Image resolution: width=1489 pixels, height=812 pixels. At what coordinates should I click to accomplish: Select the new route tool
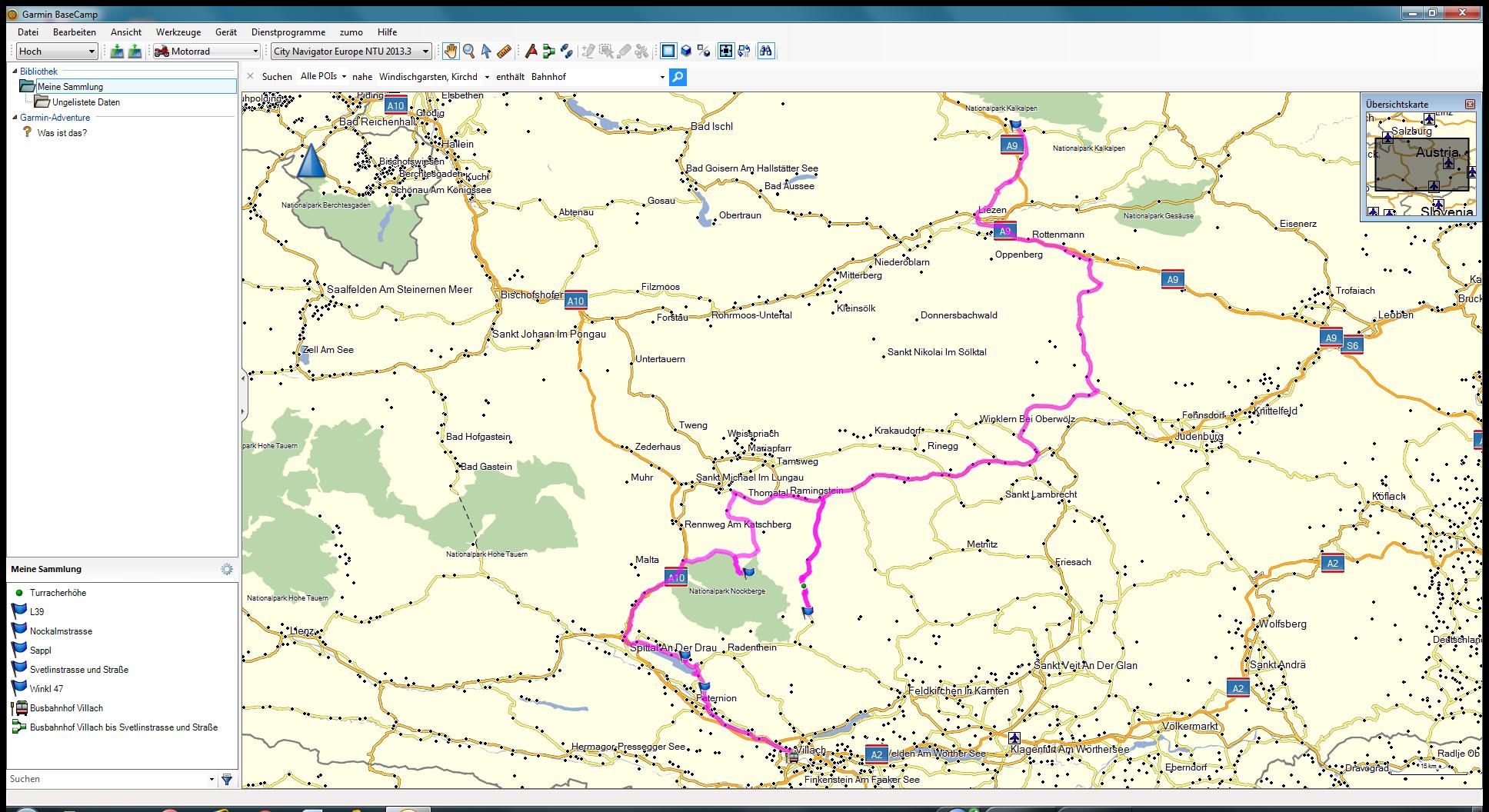click(548, 52)
